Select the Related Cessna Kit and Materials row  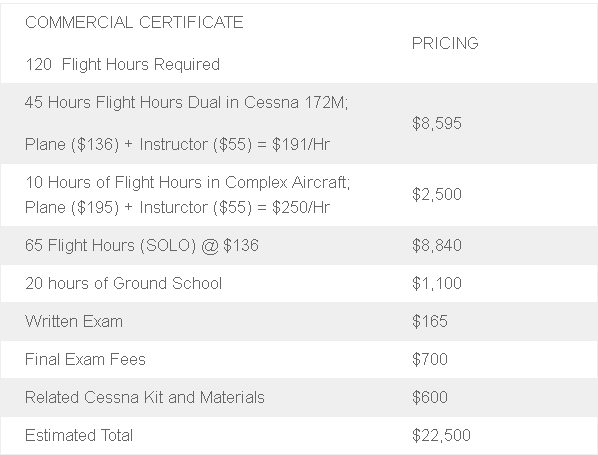click(x=299, y=397)
